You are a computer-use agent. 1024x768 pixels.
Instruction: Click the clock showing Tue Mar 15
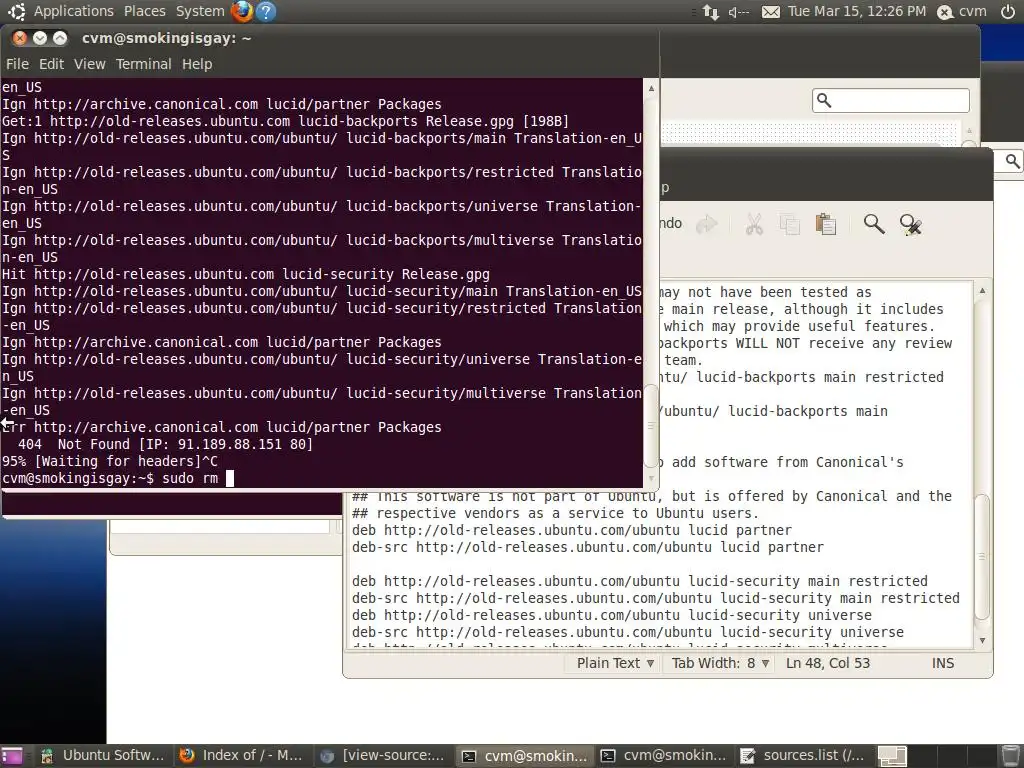coord(857,11)
